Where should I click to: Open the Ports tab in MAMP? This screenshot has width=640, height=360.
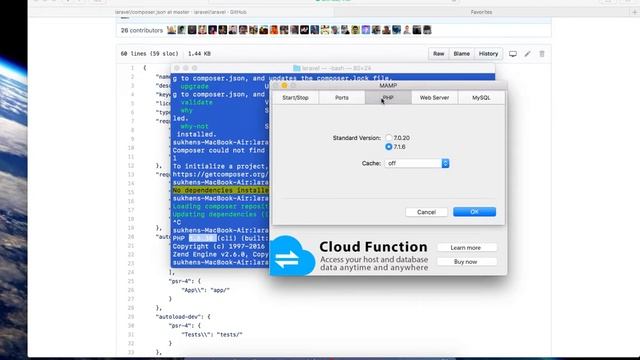pos(342,98)
